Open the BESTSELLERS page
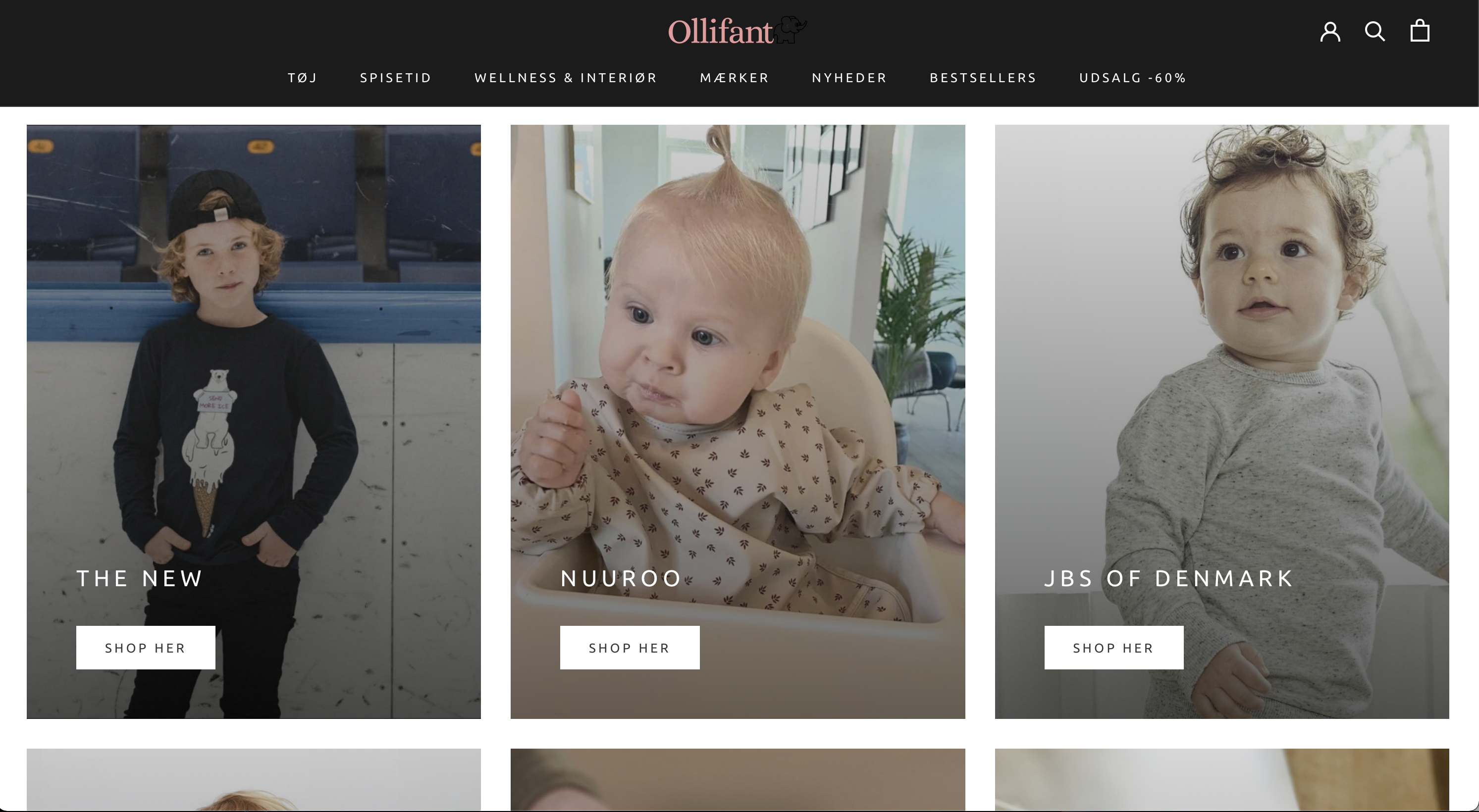This screenshot has height=812, width=1479. point(983,78)
